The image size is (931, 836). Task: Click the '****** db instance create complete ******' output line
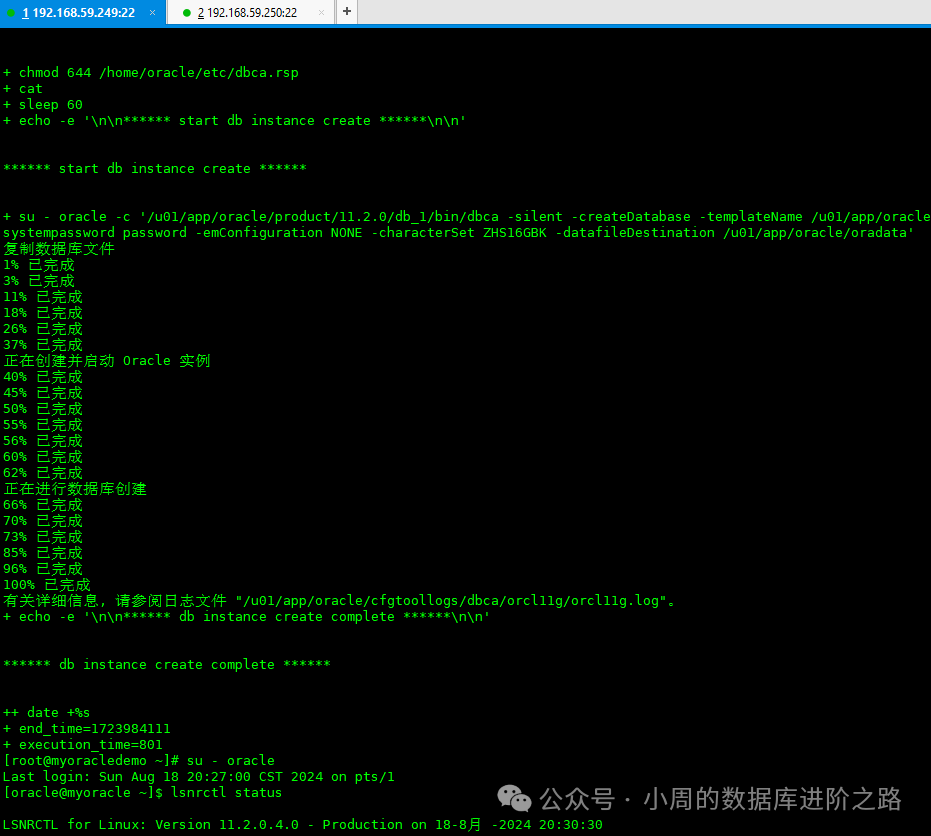point(167,664)
